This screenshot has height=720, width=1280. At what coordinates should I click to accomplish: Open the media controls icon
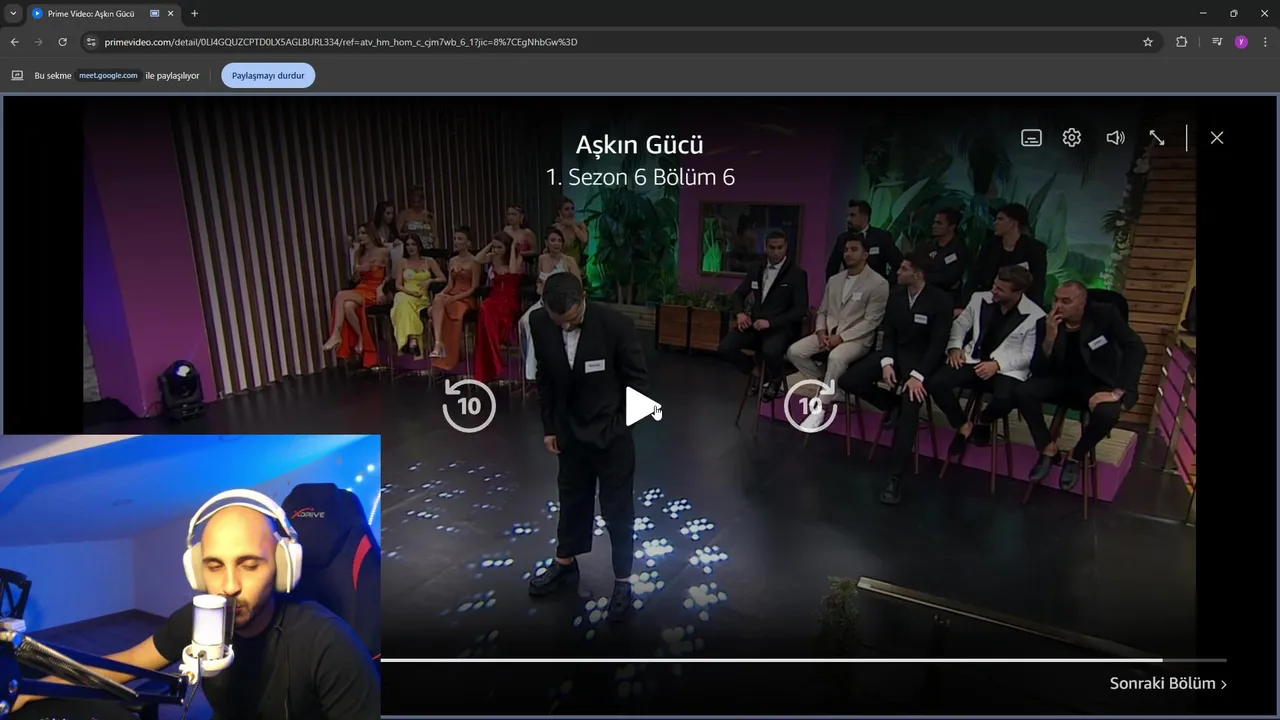pos(1216,42)
